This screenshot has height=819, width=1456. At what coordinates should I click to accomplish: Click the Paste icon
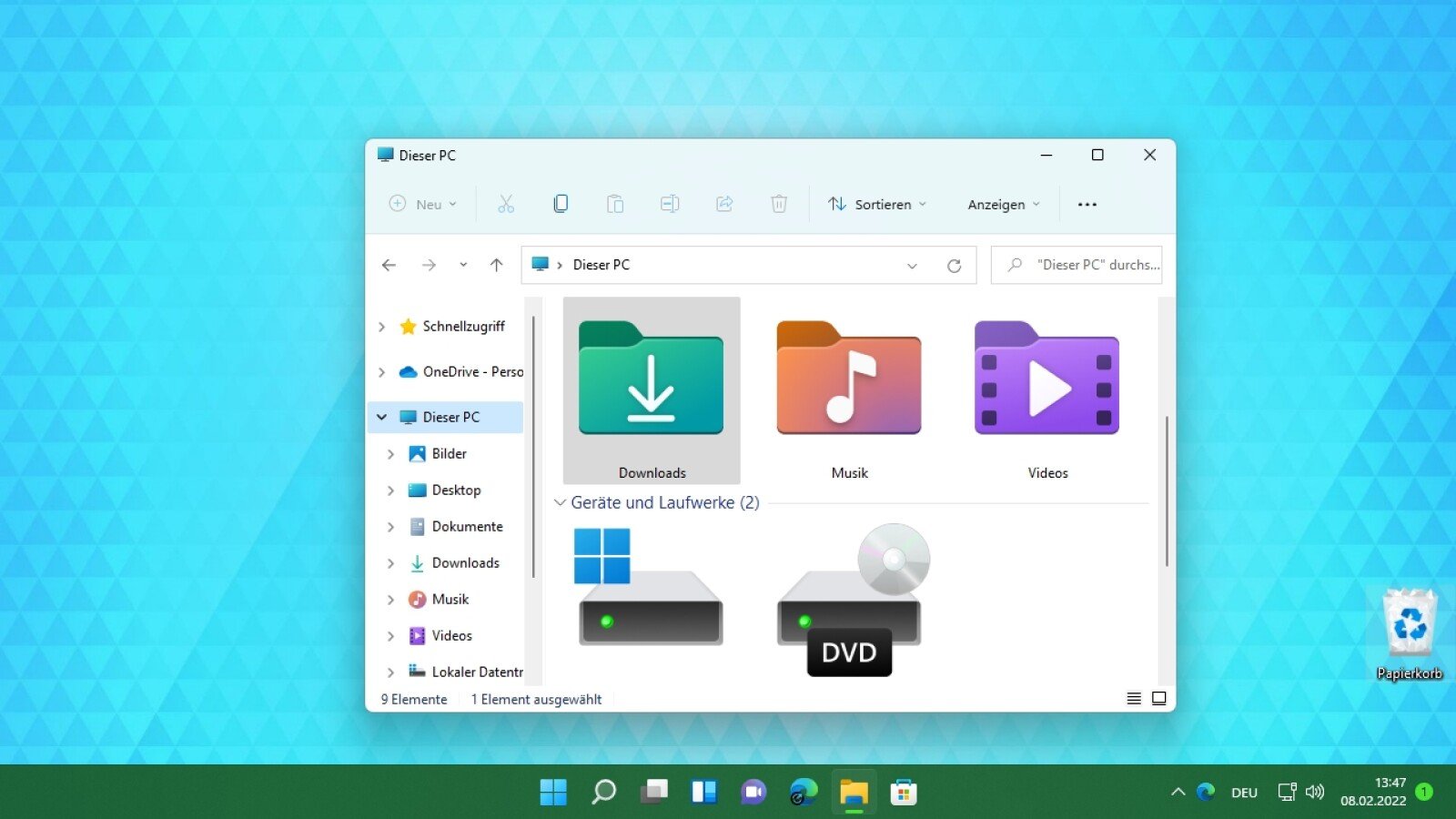point(615,204)
